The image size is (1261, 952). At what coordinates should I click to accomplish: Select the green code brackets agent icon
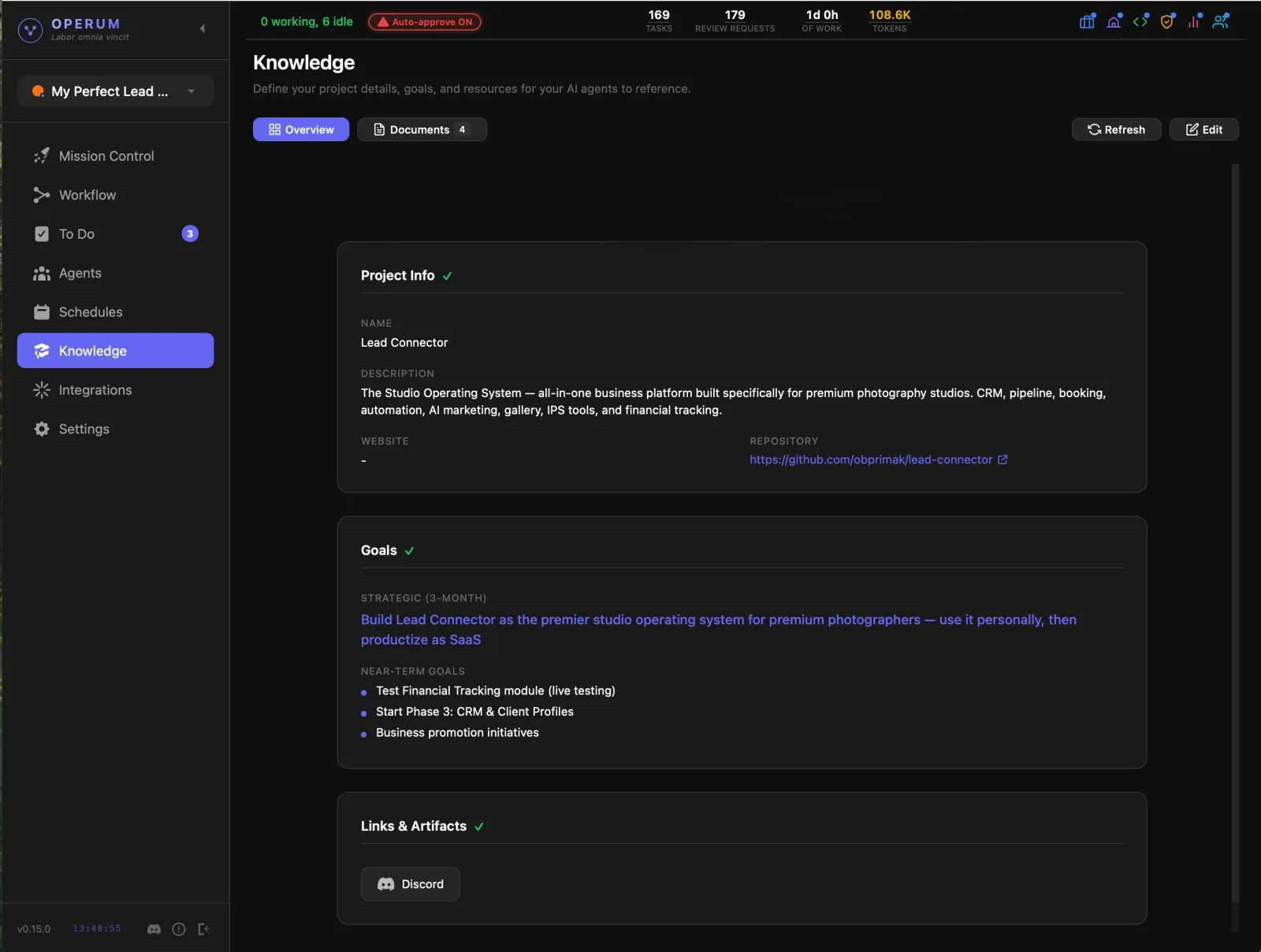pos(1140,21)
